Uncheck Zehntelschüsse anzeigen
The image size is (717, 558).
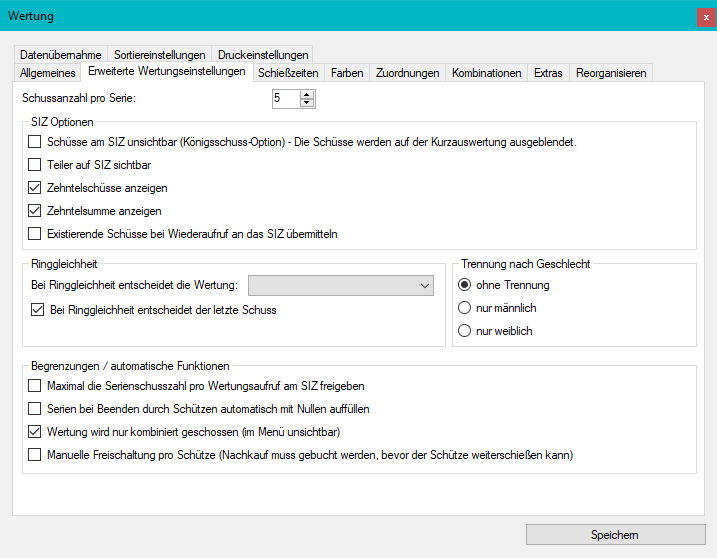point(36,188)
